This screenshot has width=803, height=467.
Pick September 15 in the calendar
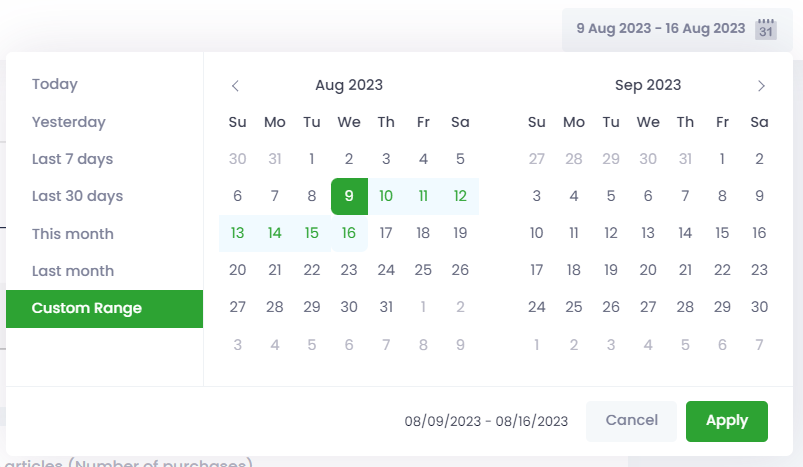(x=722, y=233)
